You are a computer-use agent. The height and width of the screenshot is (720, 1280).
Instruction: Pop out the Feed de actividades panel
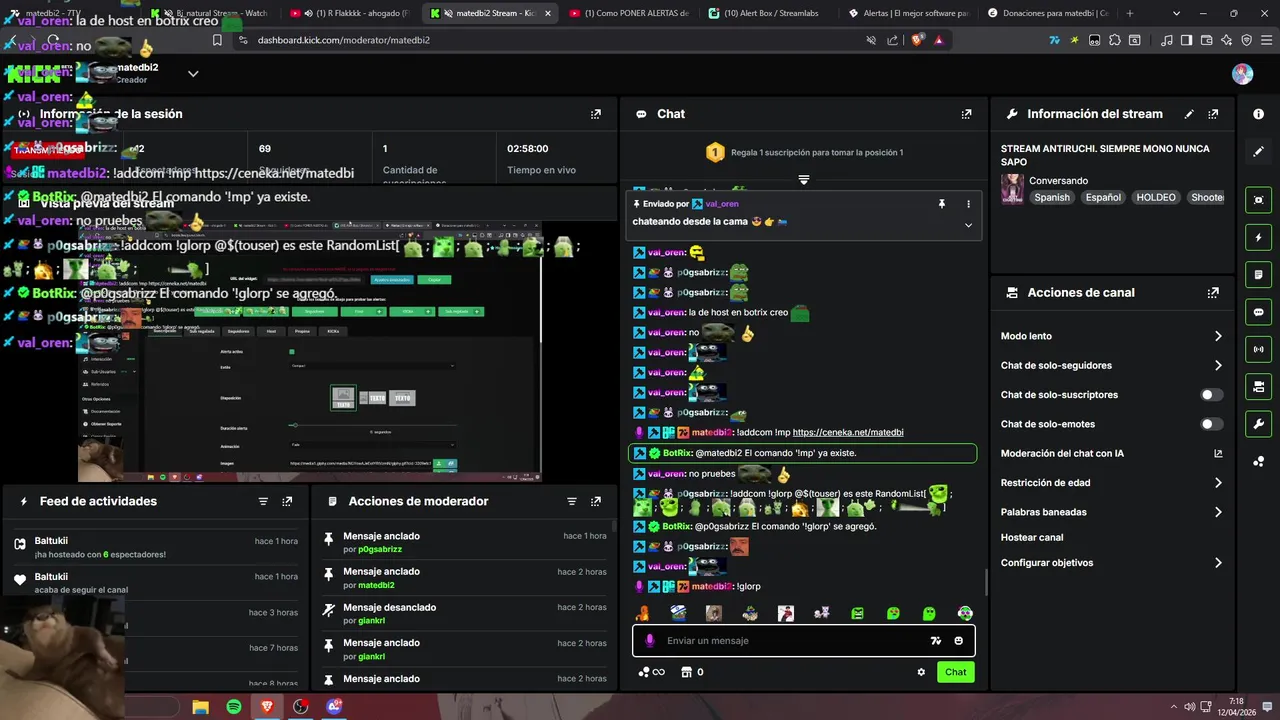[x=287, y=501]
